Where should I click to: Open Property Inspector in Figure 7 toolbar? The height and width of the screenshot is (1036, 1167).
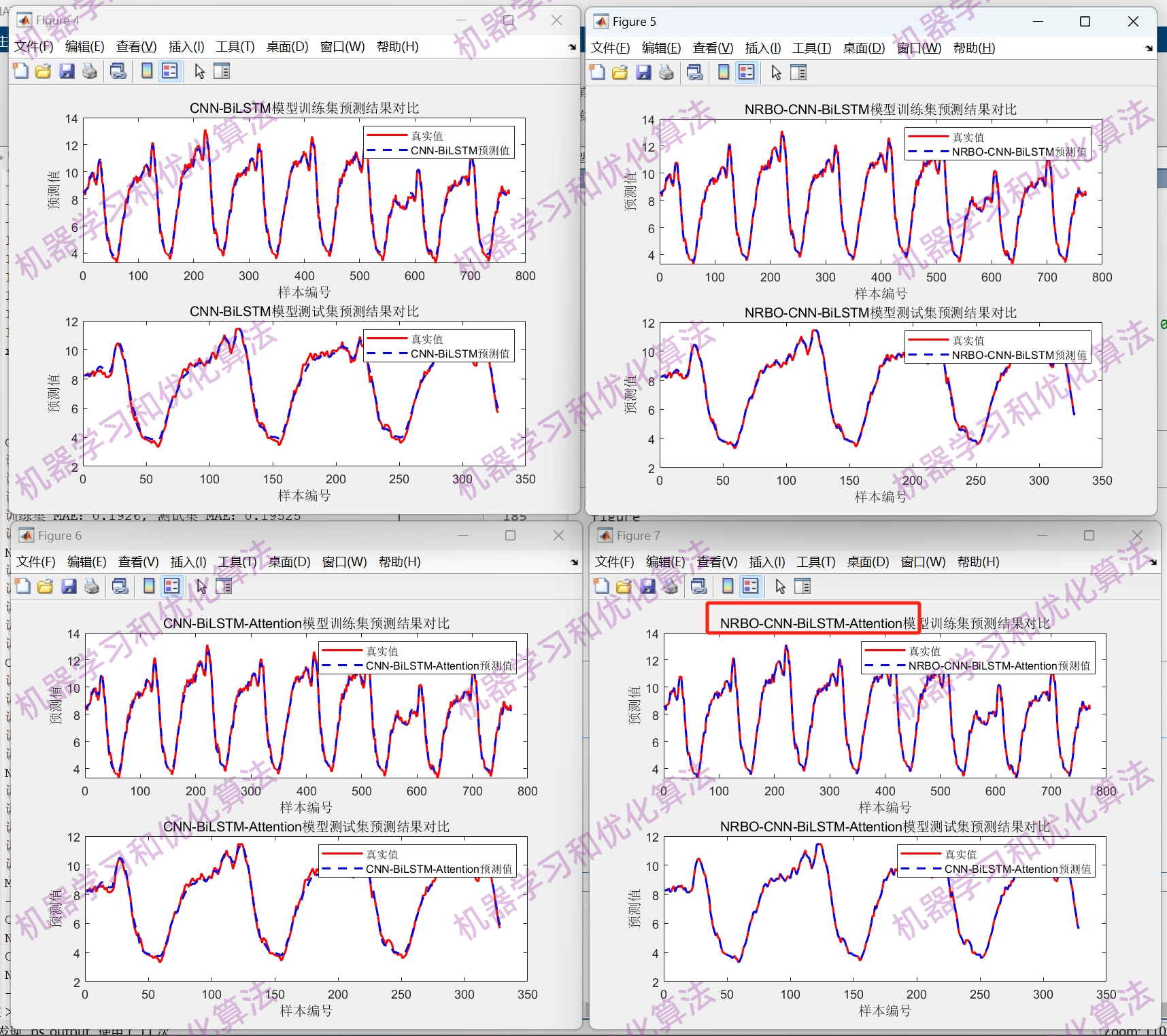(x=802, y=586)
